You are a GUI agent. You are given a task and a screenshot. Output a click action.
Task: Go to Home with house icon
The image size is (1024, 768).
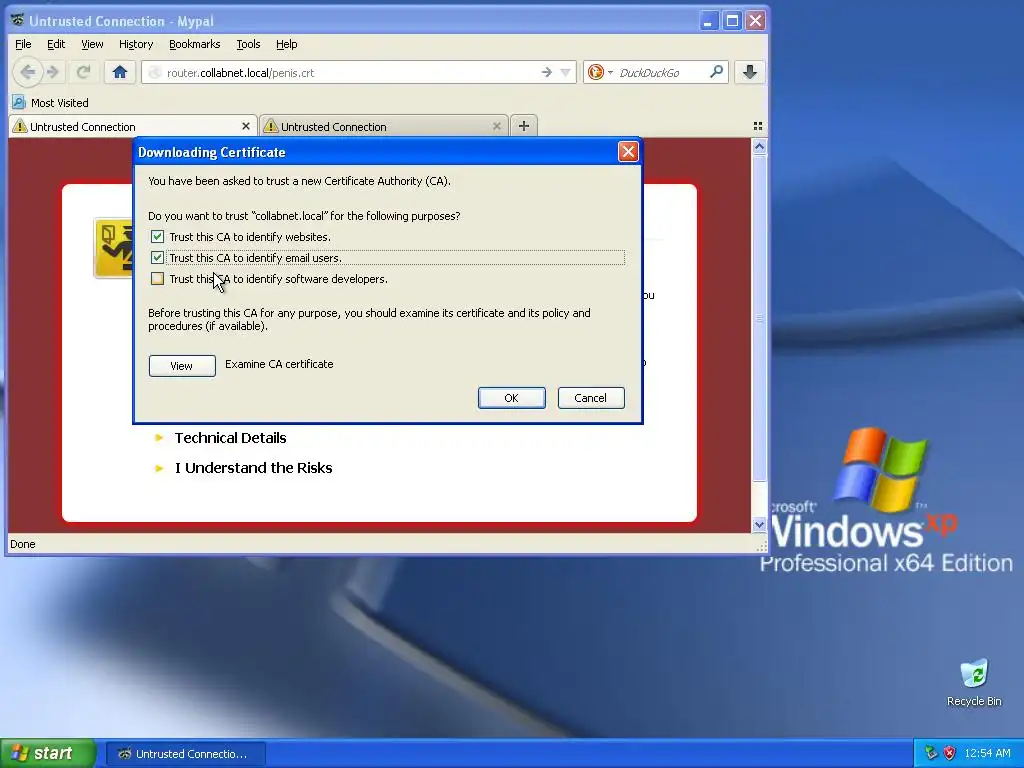pos(120,72)
